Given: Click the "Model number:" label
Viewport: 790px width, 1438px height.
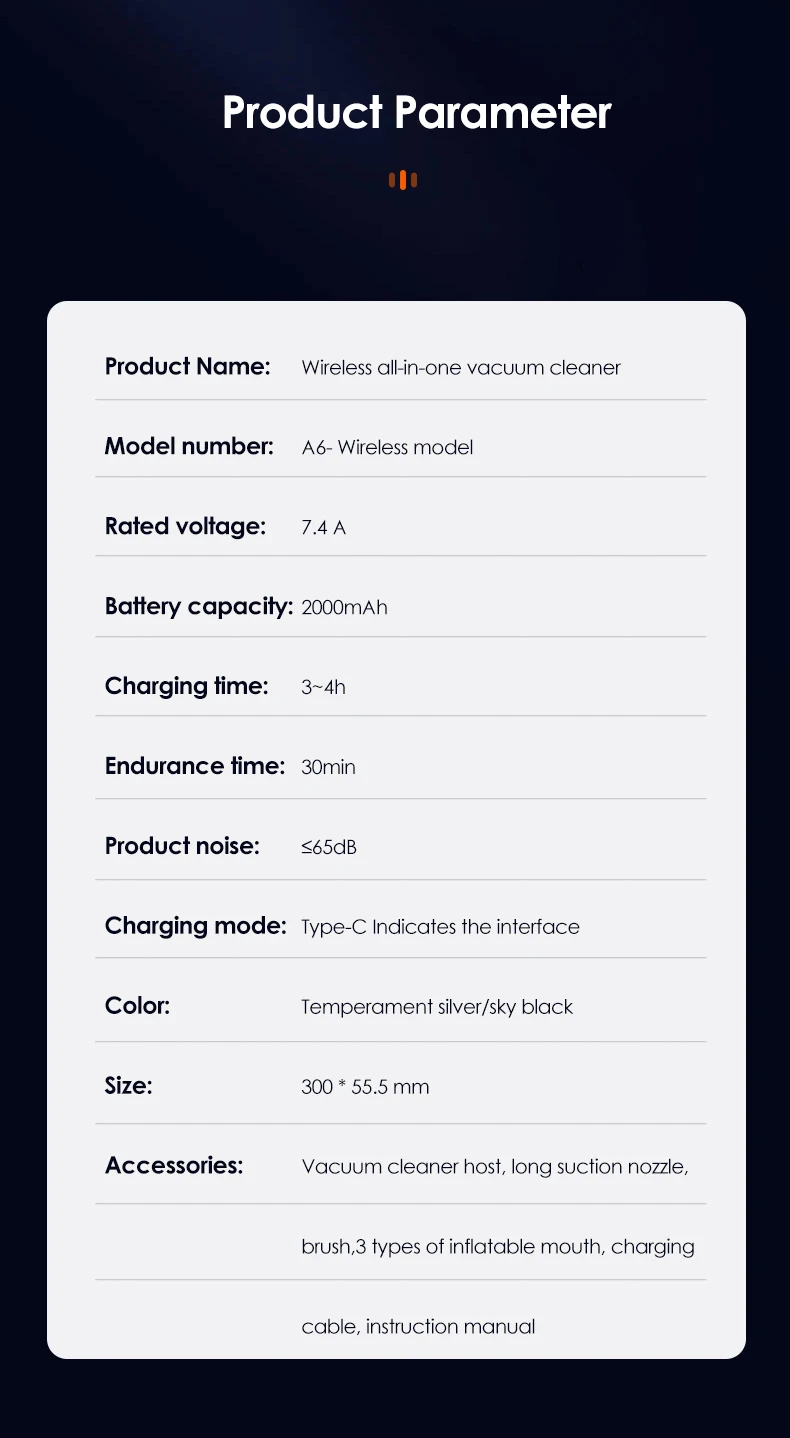Looking at the screenshot, I should pos(189,446).
